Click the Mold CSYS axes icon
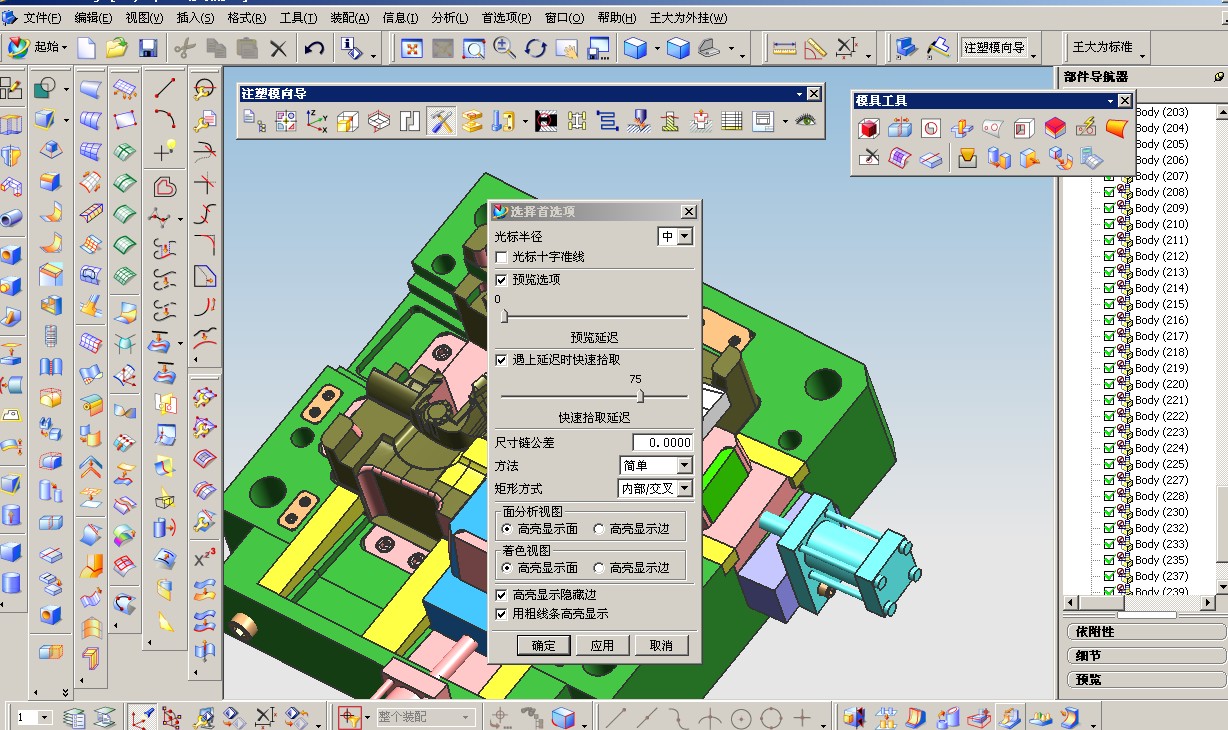The height and width of the screenshot is (730, 1228). (317, 122)
